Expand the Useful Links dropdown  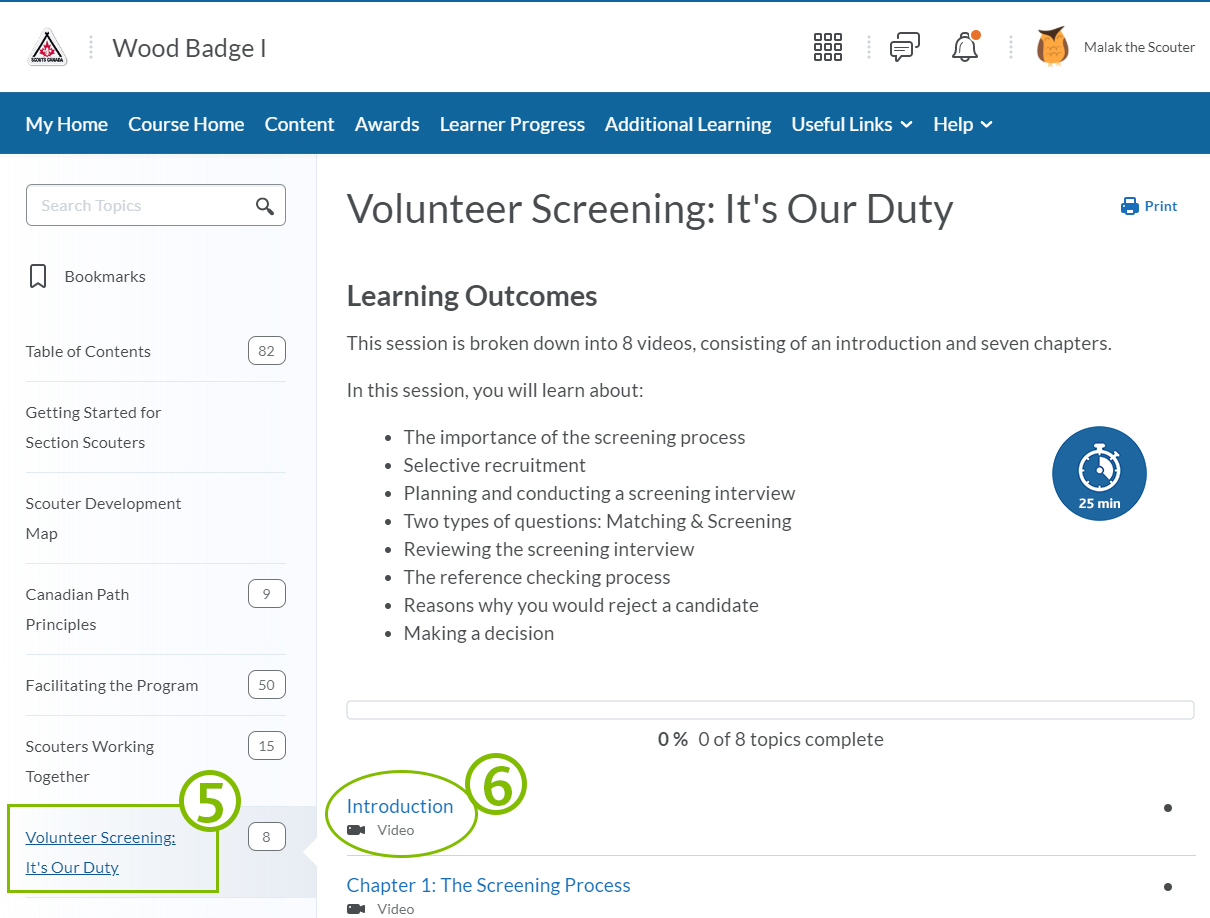[851, 123]
